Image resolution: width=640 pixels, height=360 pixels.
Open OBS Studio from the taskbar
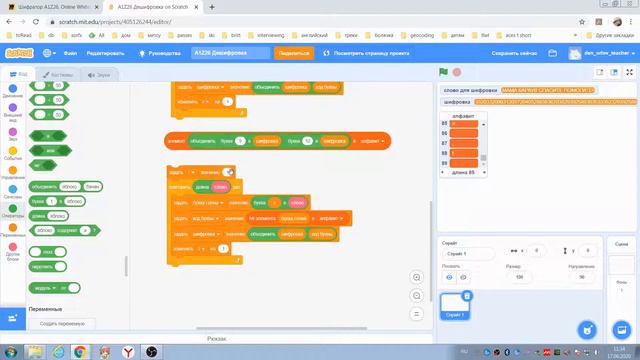(151, 352)
